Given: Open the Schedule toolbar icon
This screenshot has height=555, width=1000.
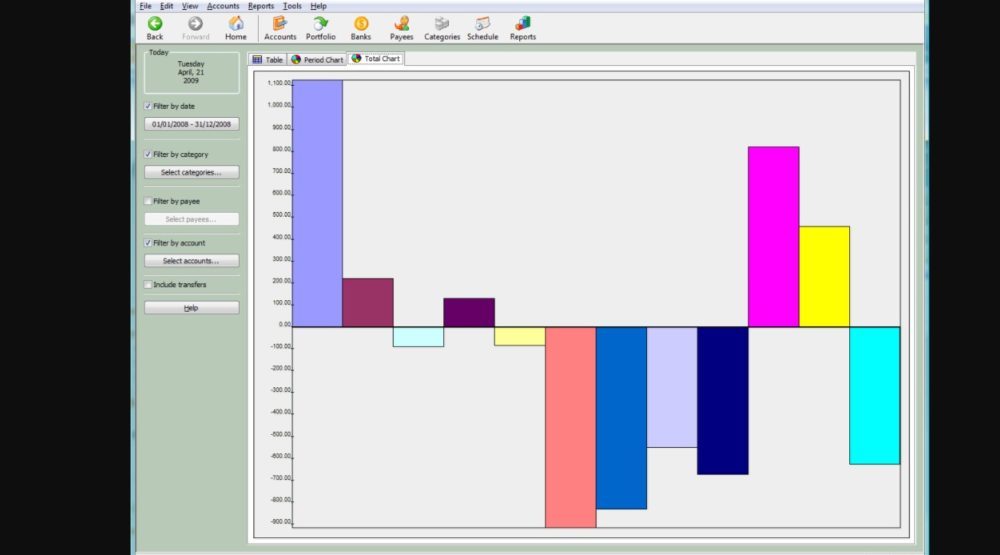Looking at the screenshot, I should pos(482,23).
